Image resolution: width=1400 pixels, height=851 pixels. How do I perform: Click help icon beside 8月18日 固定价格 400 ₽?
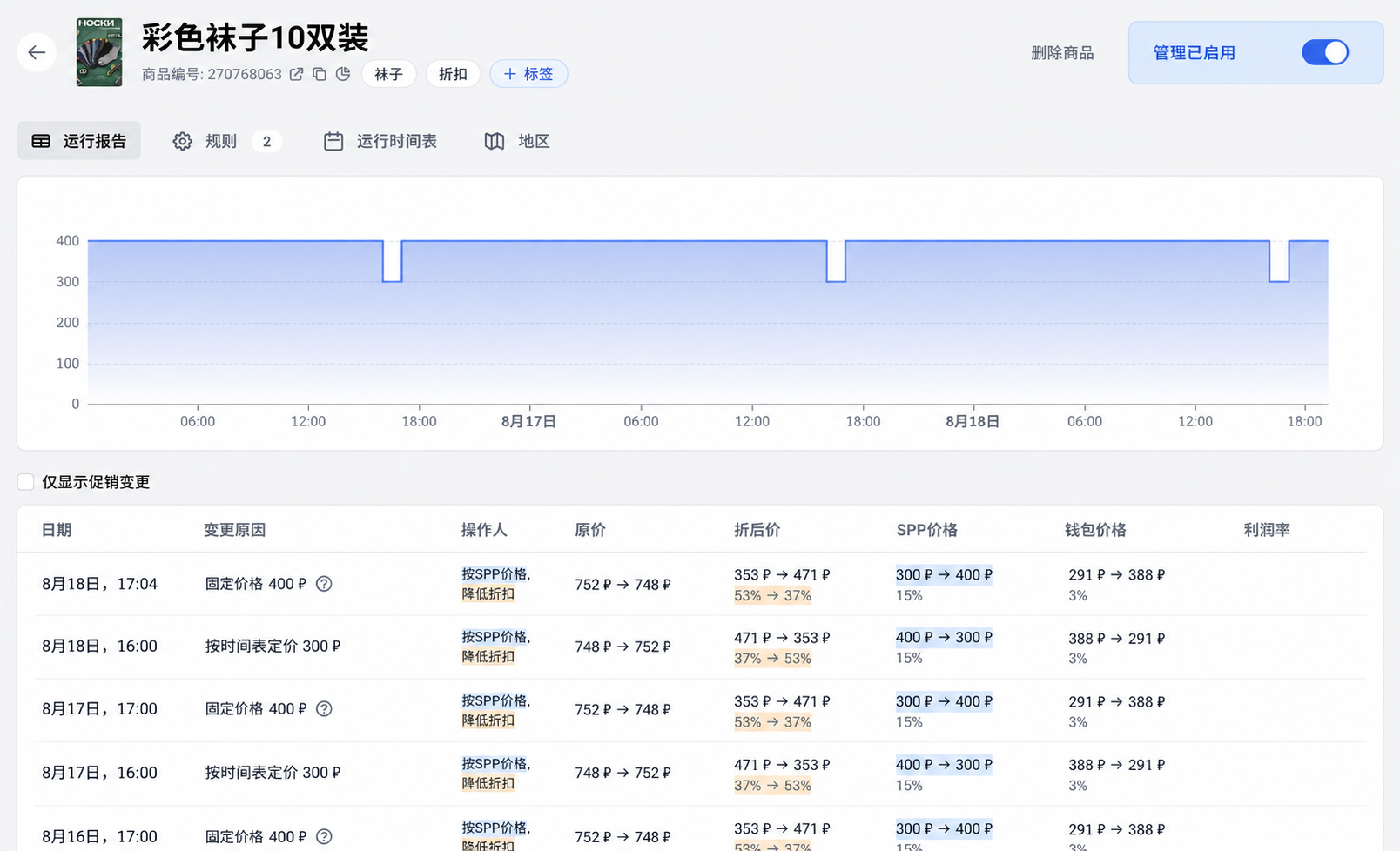324,584
